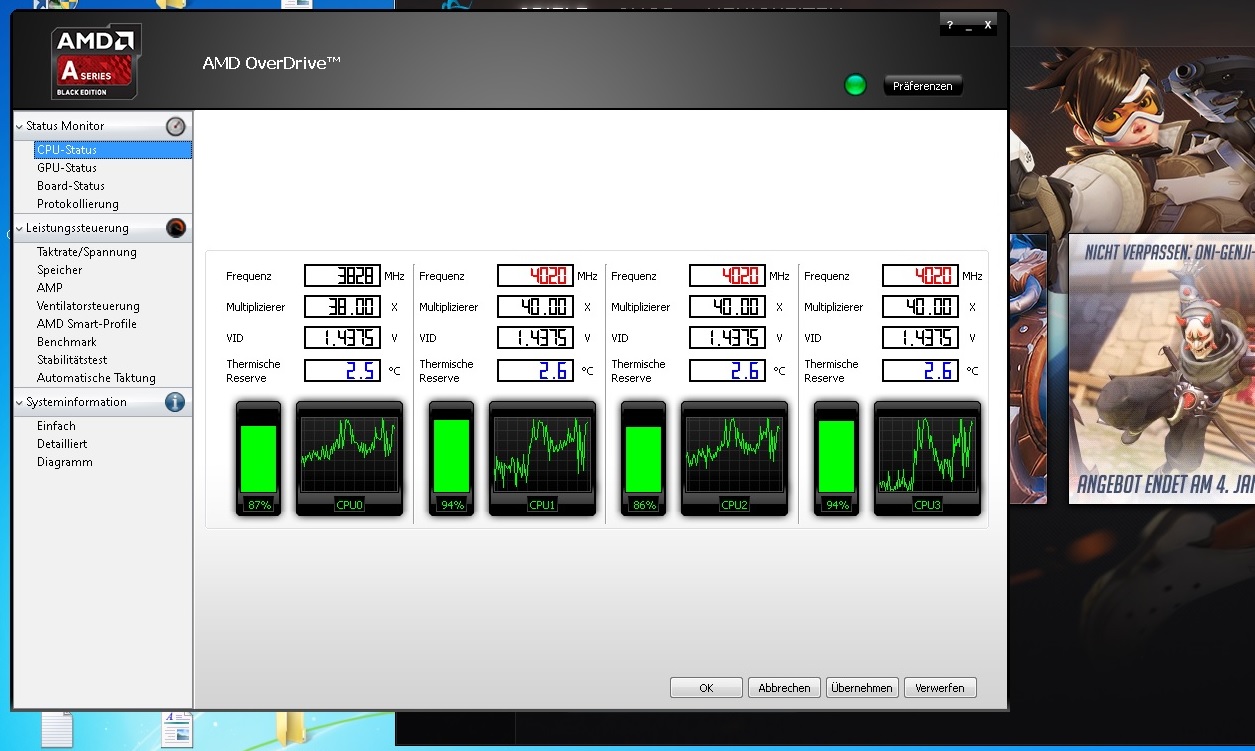Click CPU1 usage bar showing 94%

click(x=452, y=459)
